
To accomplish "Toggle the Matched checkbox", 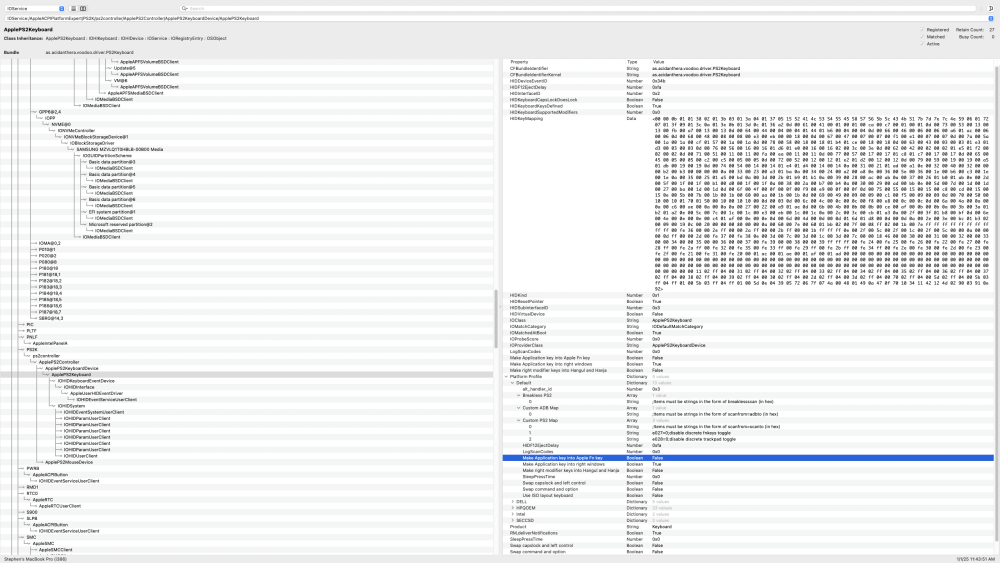I will coord(922,37).
